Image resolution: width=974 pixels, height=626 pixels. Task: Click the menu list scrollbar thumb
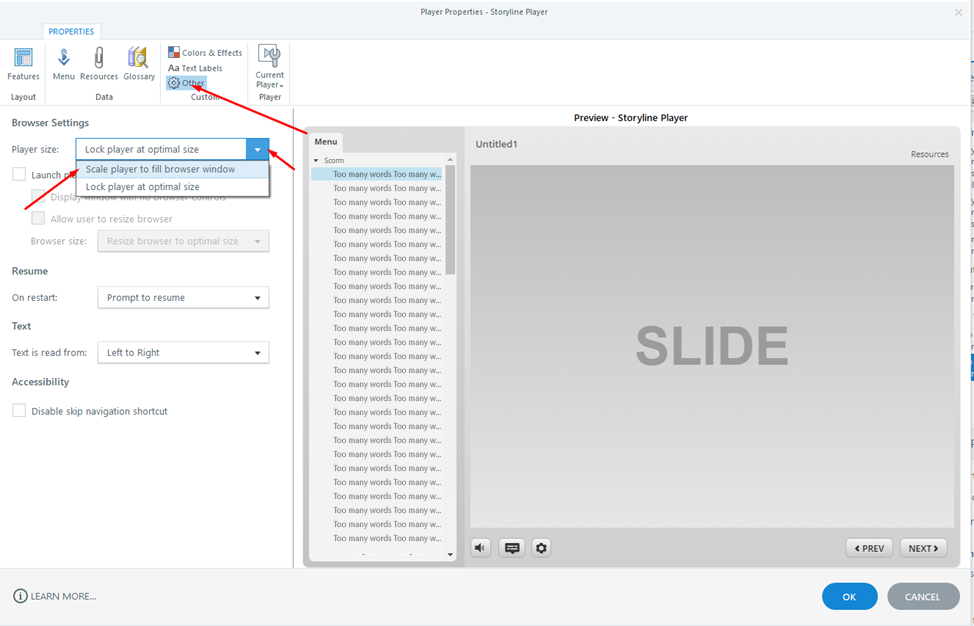click(450, 220)
